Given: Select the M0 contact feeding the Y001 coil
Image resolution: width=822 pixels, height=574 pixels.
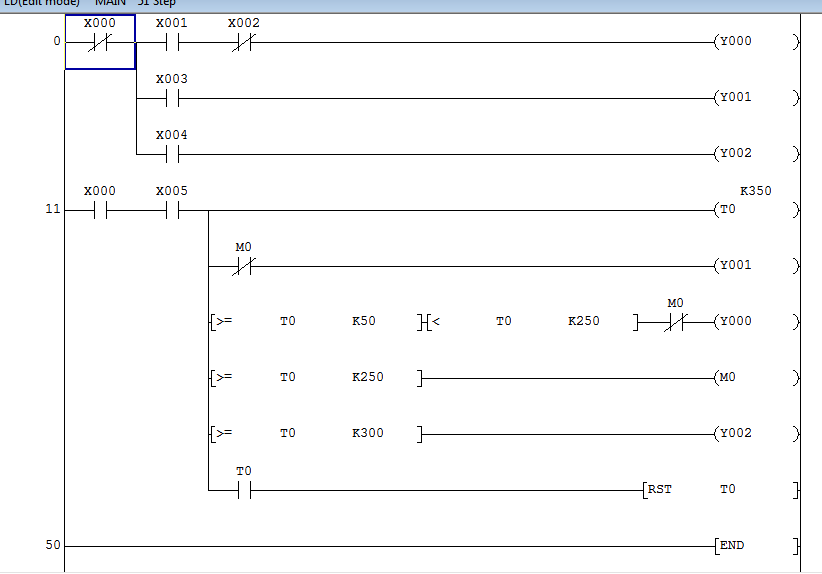Looking at the screenshot, I should click(x=244, y=266).
